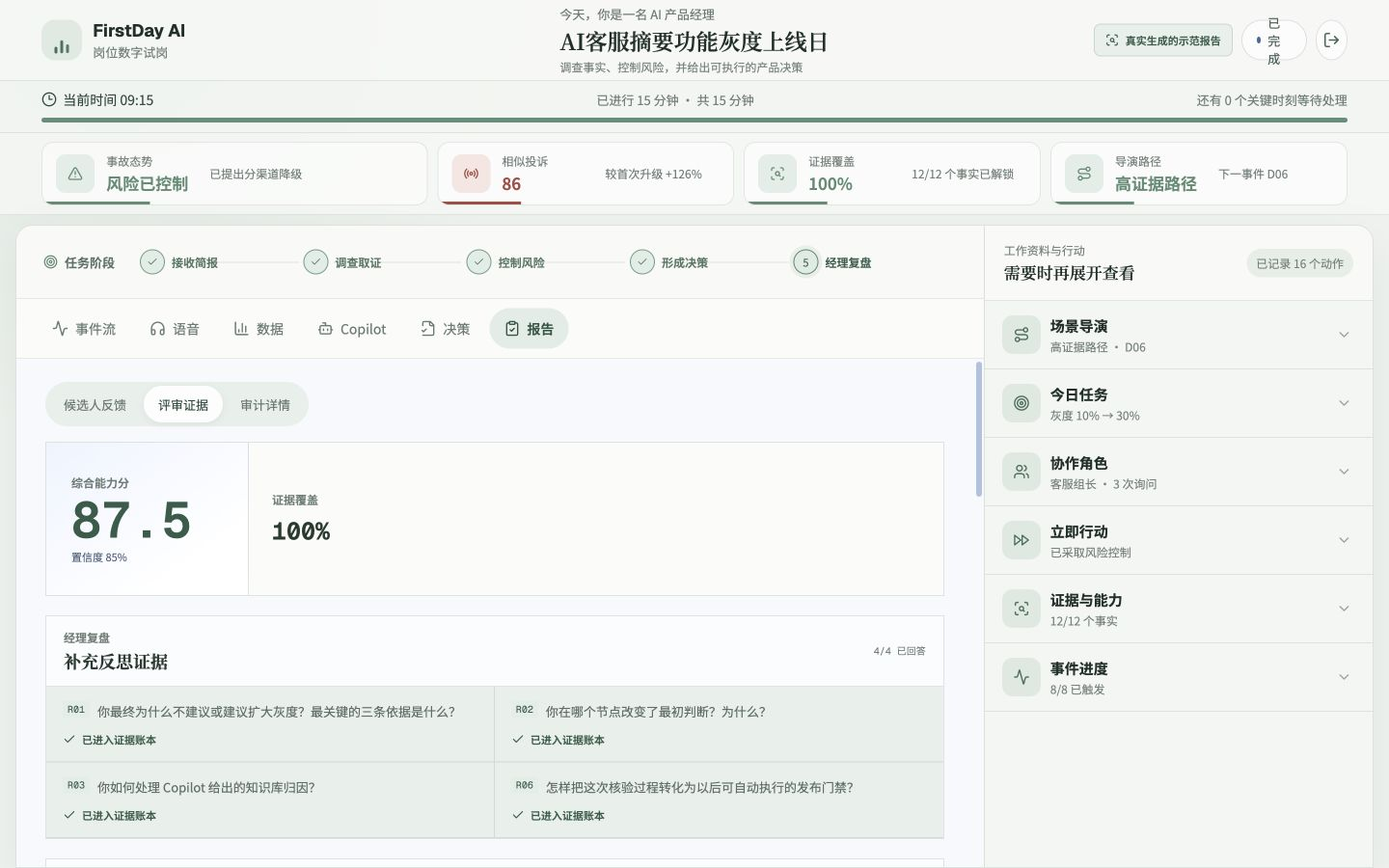Click the route icon in 导演路径 card

[1084, 174]
